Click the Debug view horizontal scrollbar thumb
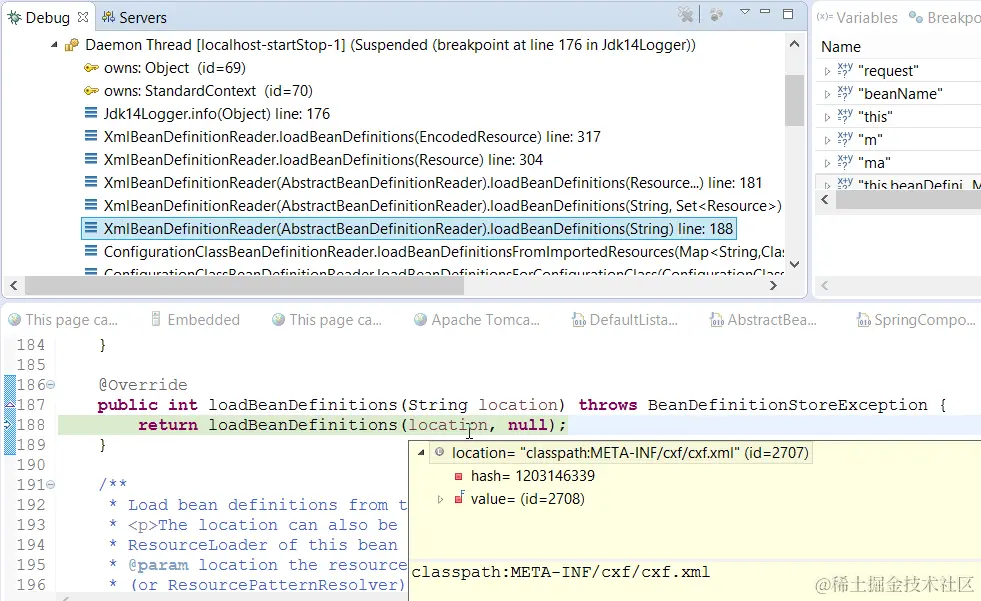This screenshot has height=601, width=981. (x=244, y=286)
